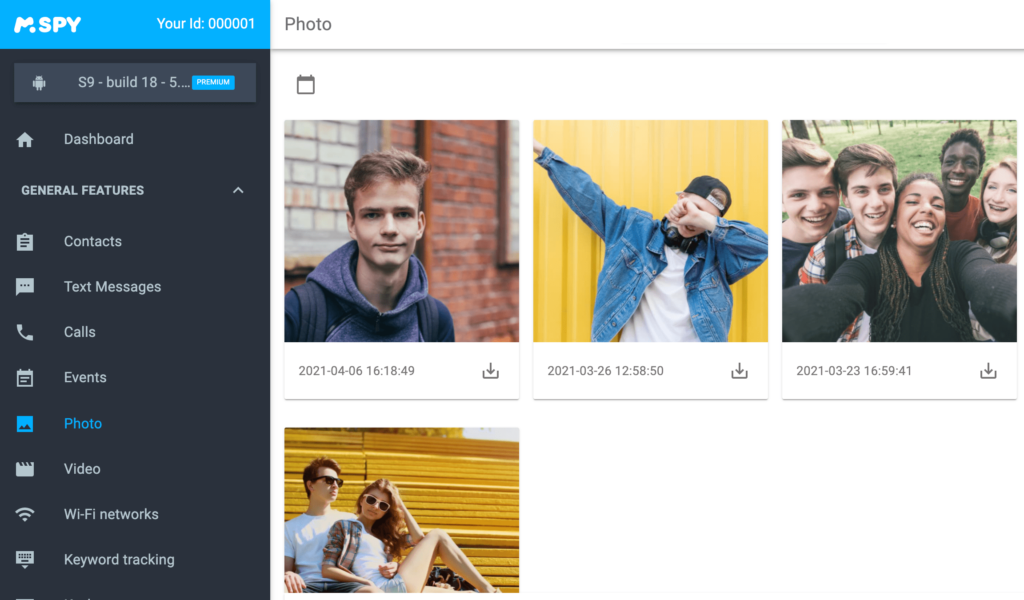Click the mSpy logo
This screenshot has width=1024, height=600.
coord(48,25)
